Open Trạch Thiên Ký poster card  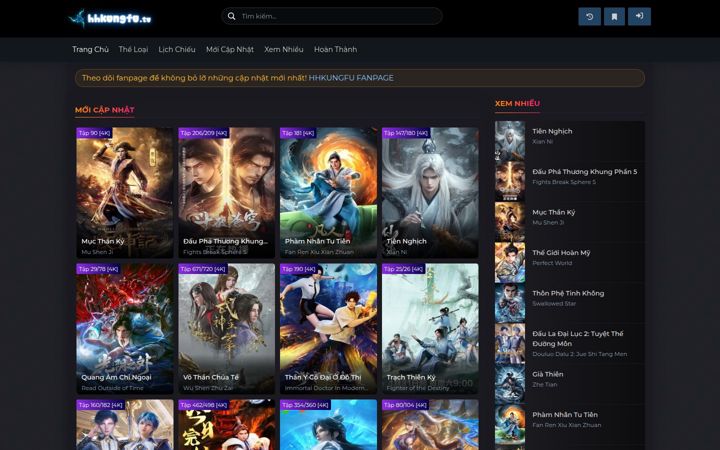(x=430, y=328)
